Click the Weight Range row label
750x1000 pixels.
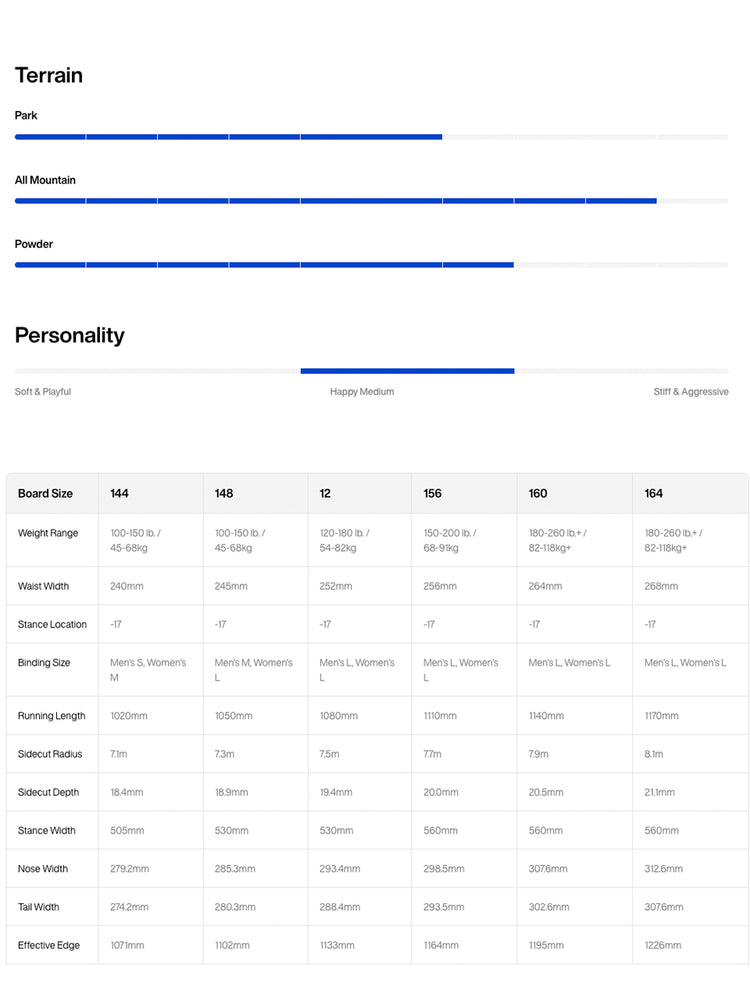pos(48,533)
